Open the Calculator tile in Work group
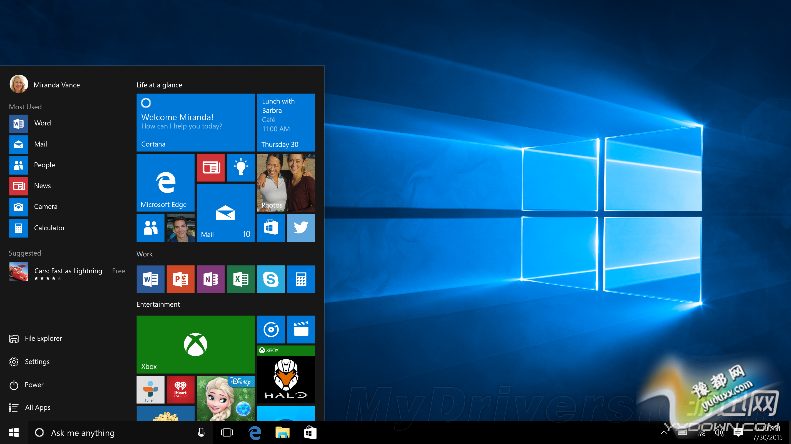Screen dimensions: 791x444 pyautogui.click(x=301, y=279)
